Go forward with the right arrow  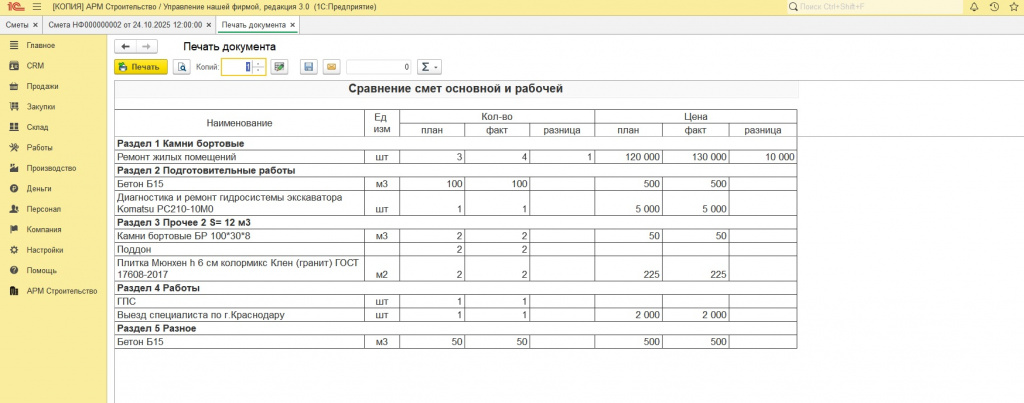click(x=146, y=46)
